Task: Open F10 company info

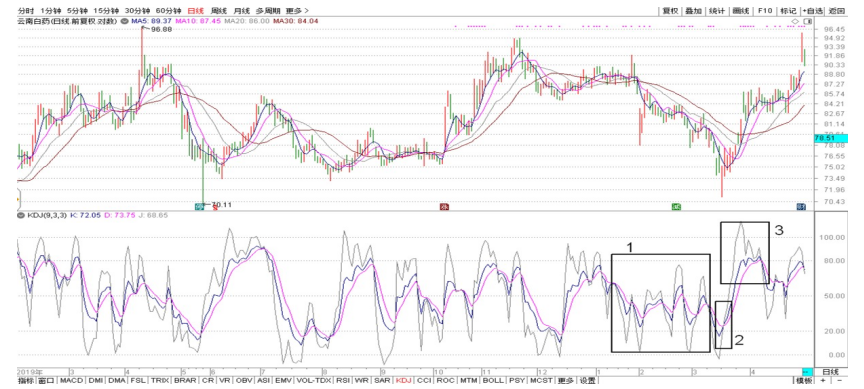Action: [765, 10]
